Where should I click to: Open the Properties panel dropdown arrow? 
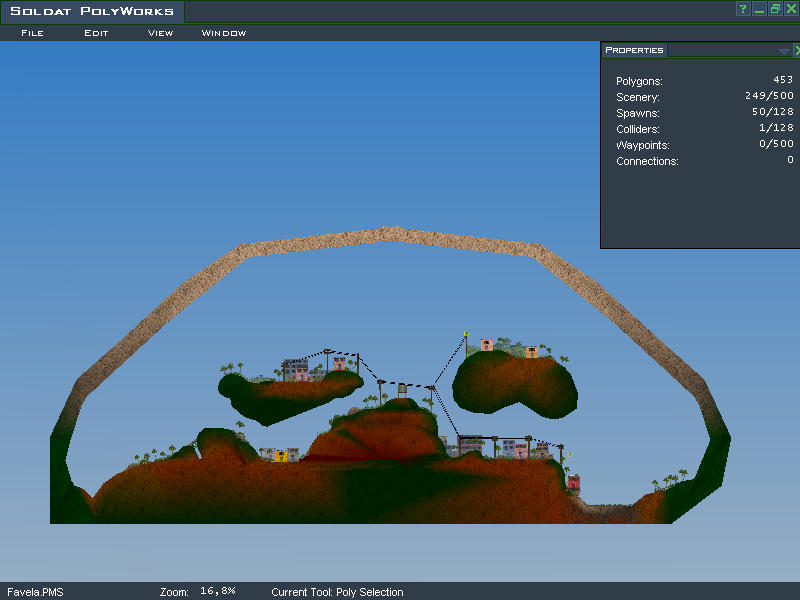(784, 50)
